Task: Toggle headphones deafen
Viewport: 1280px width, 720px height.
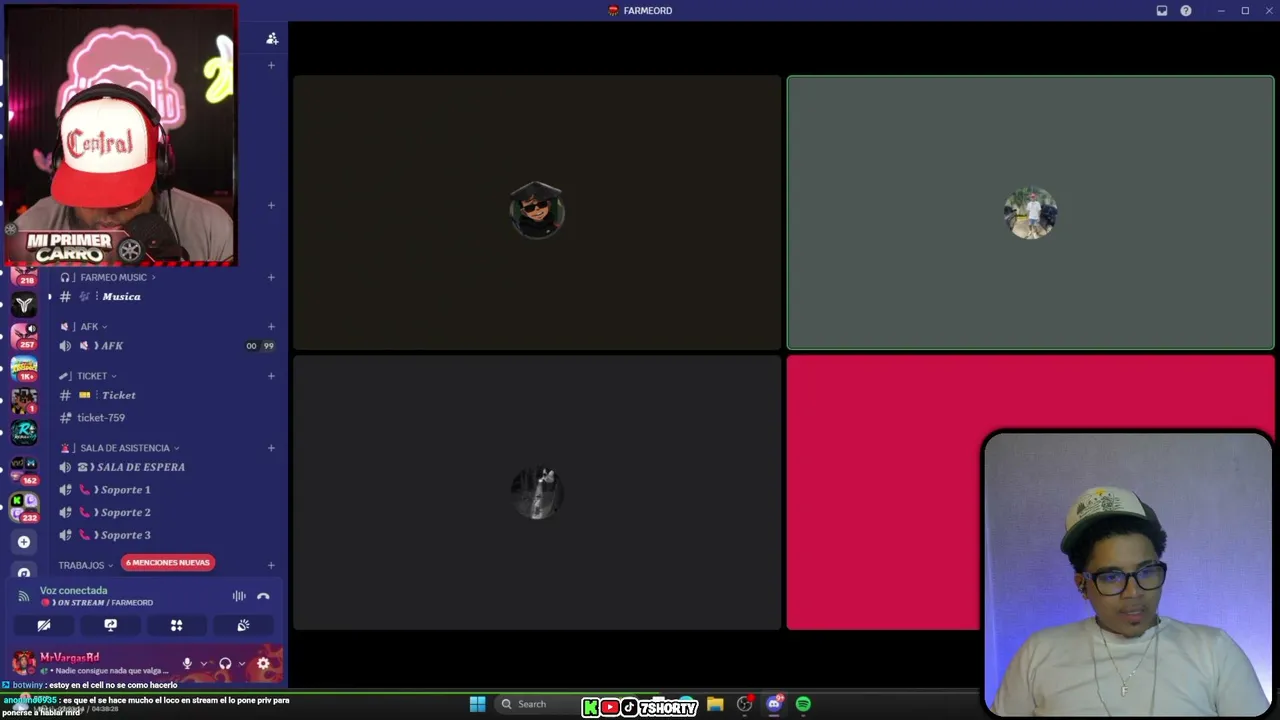Action: (x=225, y=663)
